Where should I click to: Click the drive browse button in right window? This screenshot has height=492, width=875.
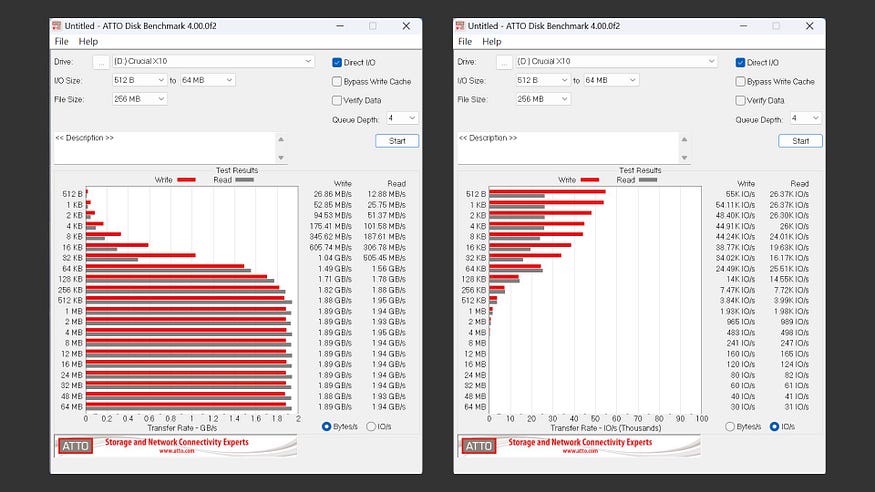coord(504,61)
